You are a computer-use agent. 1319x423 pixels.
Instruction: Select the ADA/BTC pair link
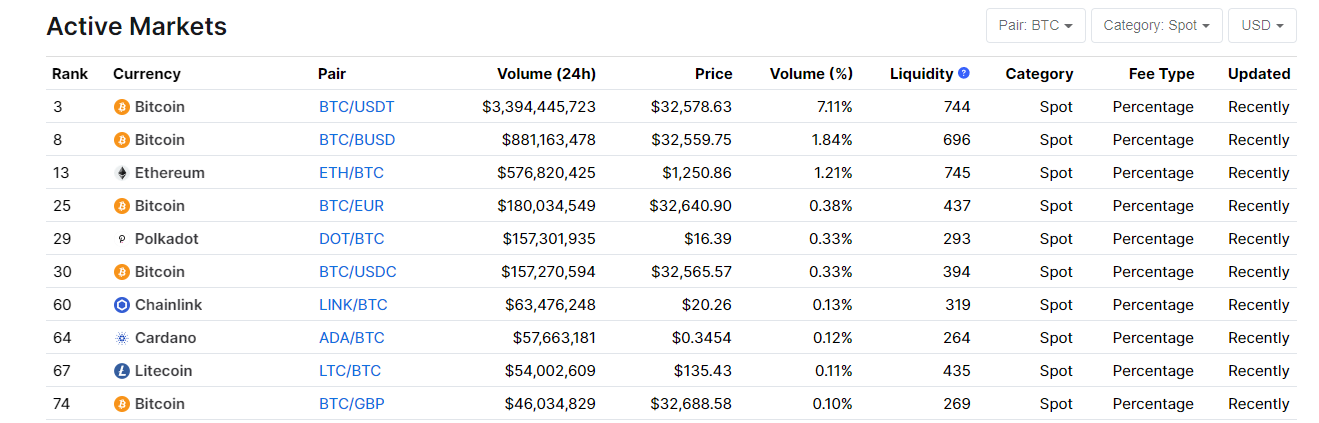(x=351, y=338)
